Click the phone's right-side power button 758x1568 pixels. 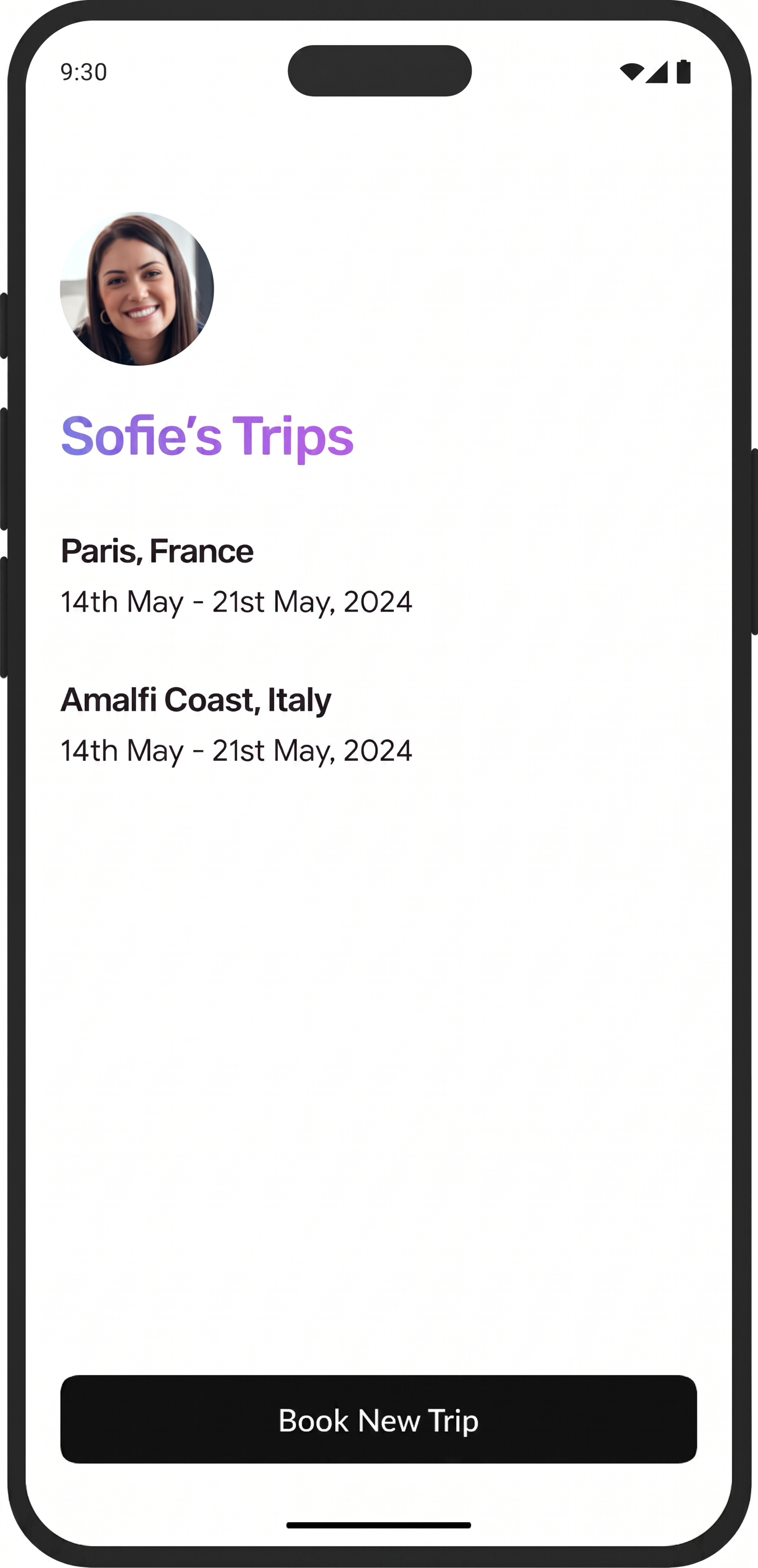pyautogui.click(x=754, y=542)
